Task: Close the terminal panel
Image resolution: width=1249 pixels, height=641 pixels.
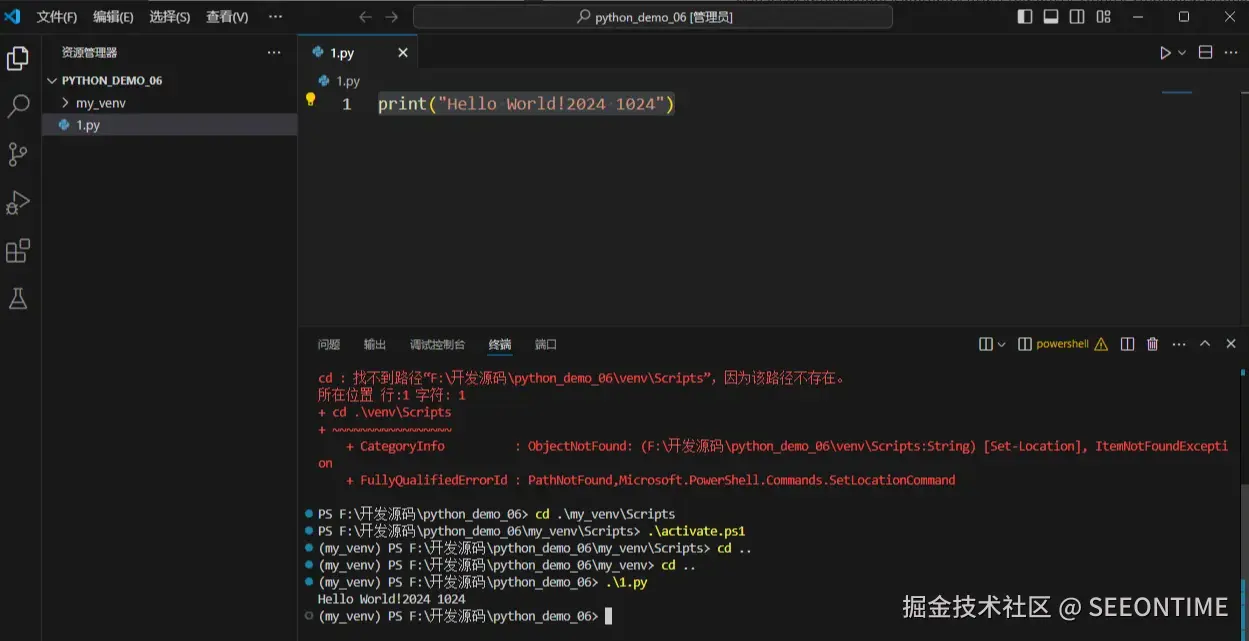Action: (x=1231, y=344)
